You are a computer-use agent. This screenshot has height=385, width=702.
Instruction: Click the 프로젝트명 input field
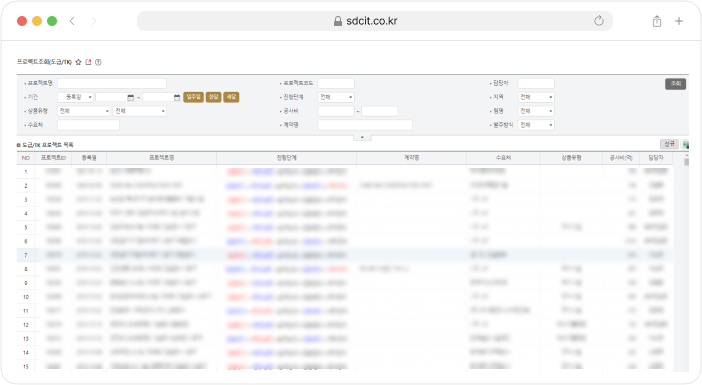[x=112, y=83]
